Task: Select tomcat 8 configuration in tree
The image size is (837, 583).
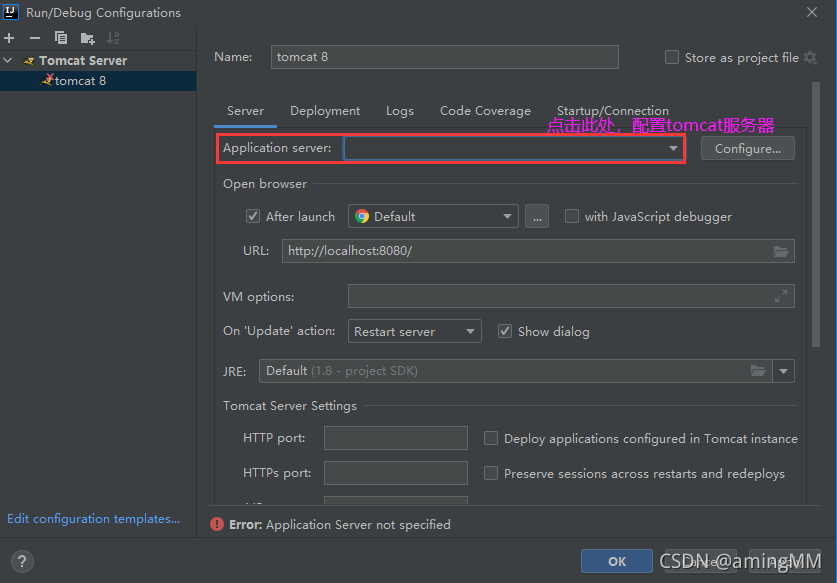Action: 98,81
